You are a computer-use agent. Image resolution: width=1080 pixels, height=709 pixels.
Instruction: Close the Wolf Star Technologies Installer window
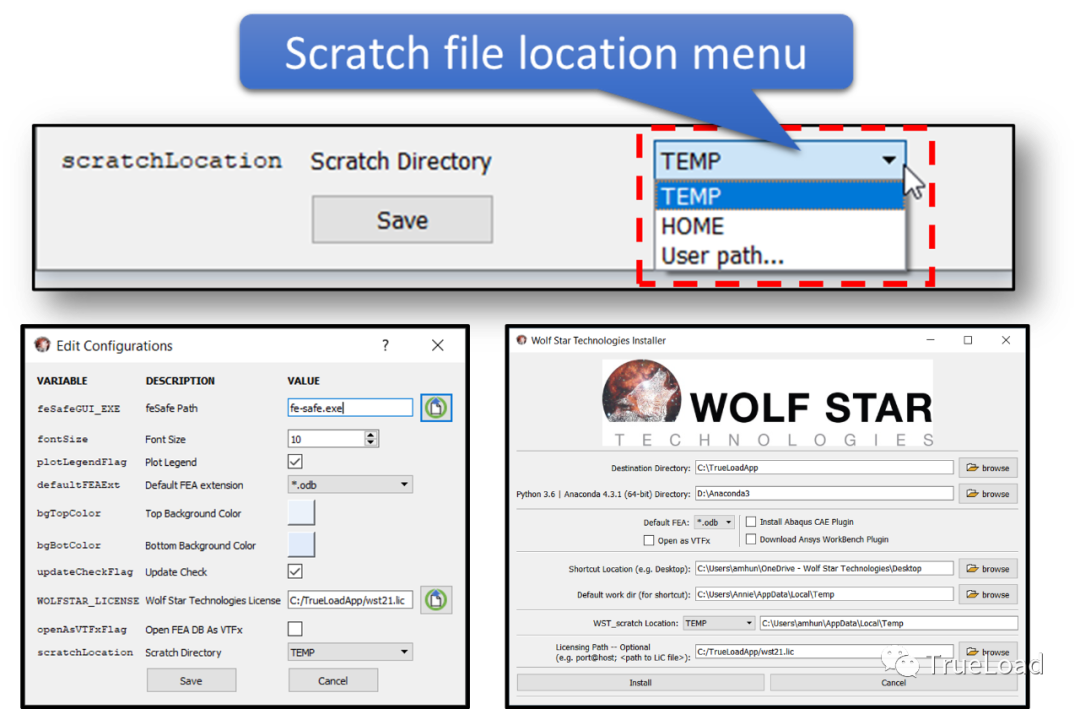pos(1006,340)
